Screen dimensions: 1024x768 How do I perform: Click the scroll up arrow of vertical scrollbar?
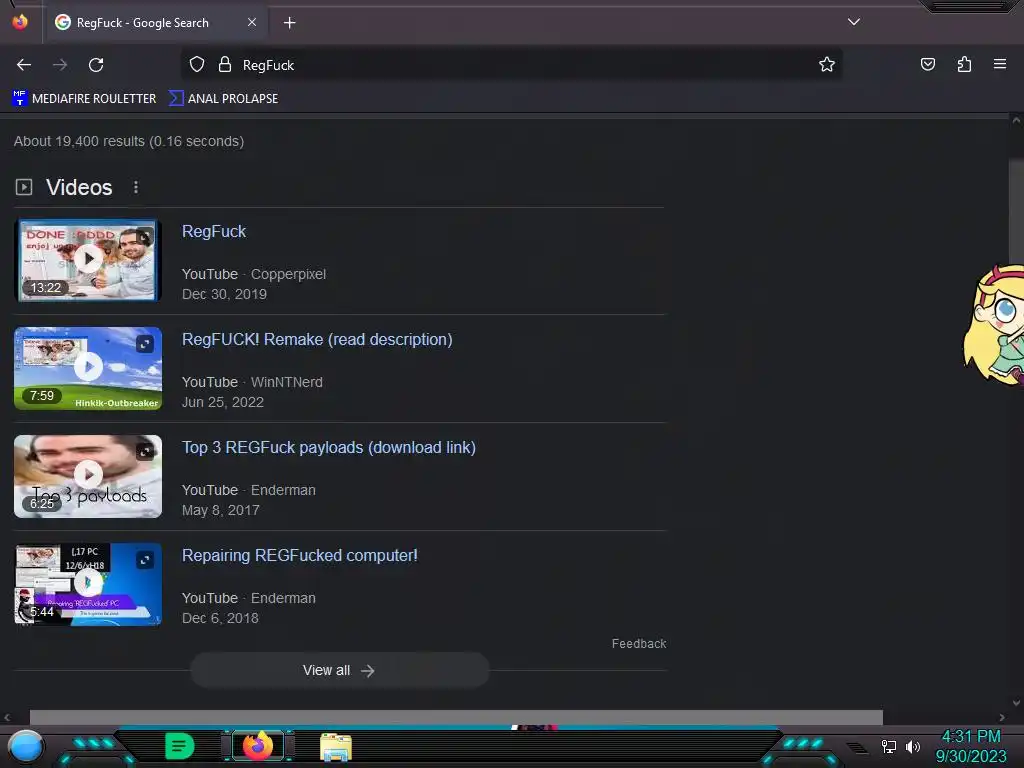click(1016, 120)
